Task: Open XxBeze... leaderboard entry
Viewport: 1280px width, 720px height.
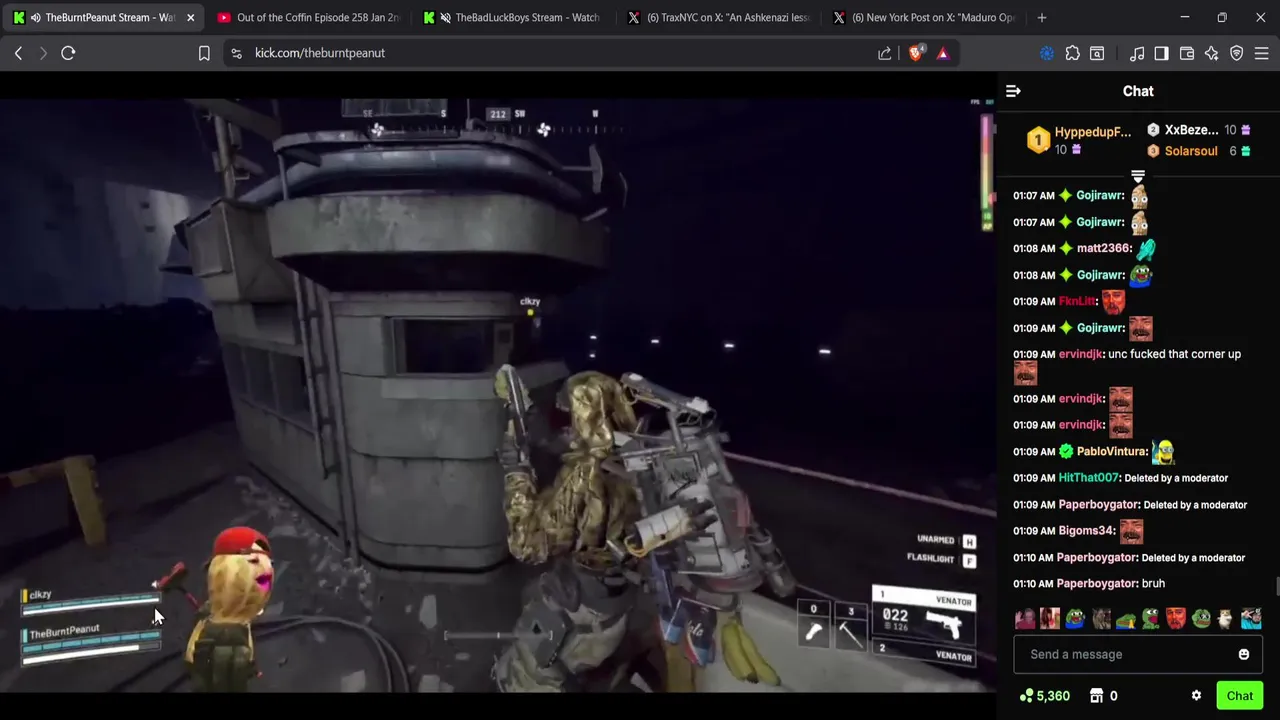Action: (x=1198, y=130)
